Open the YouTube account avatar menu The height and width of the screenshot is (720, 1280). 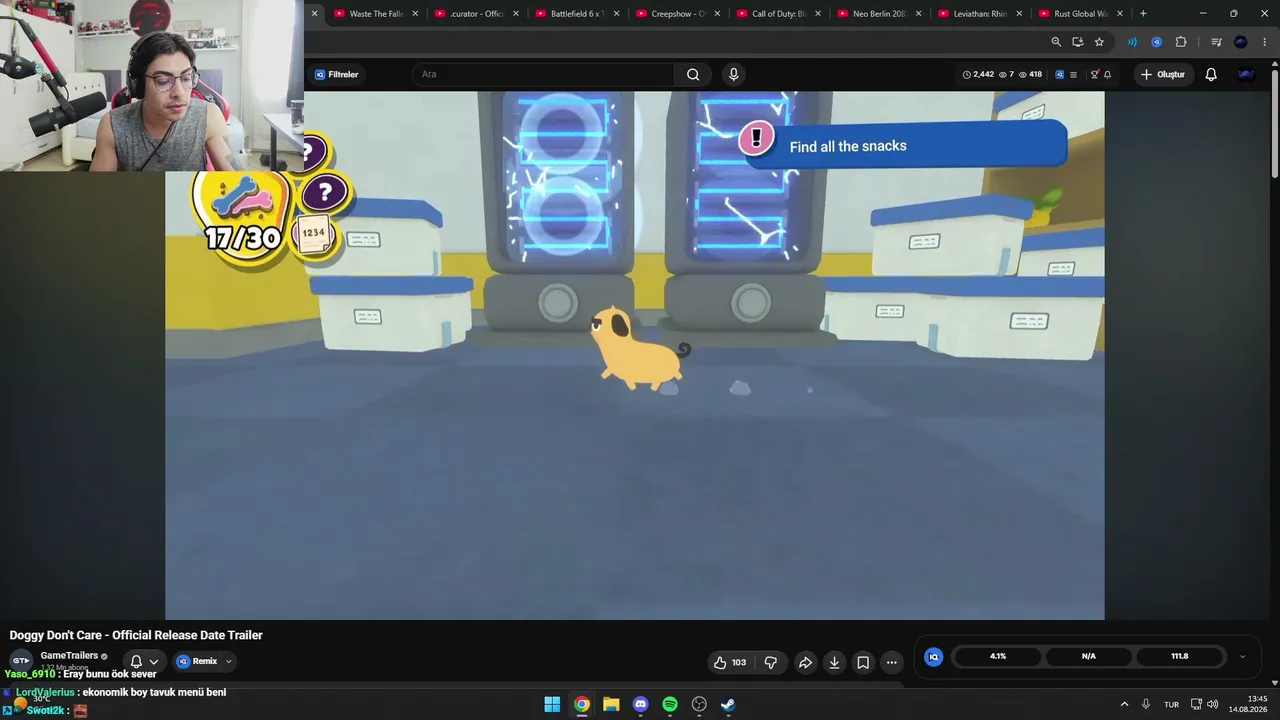tap(1246, 74)
